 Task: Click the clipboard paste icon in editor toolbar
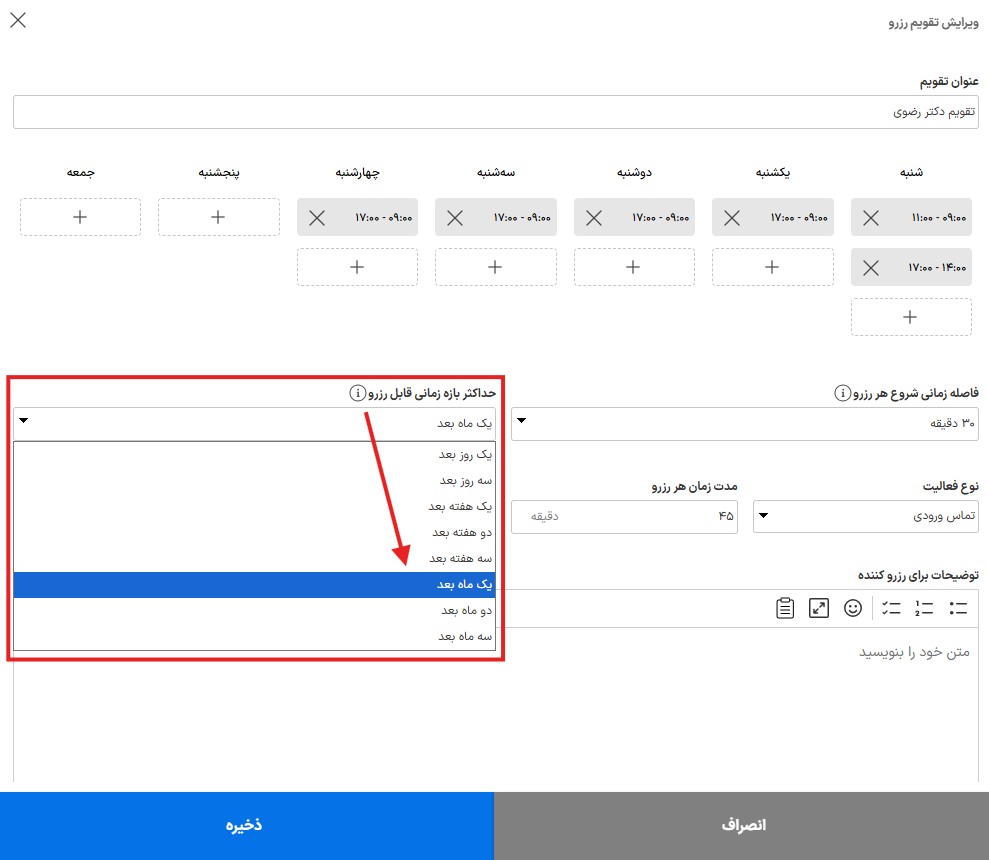(x=785, y=608)
